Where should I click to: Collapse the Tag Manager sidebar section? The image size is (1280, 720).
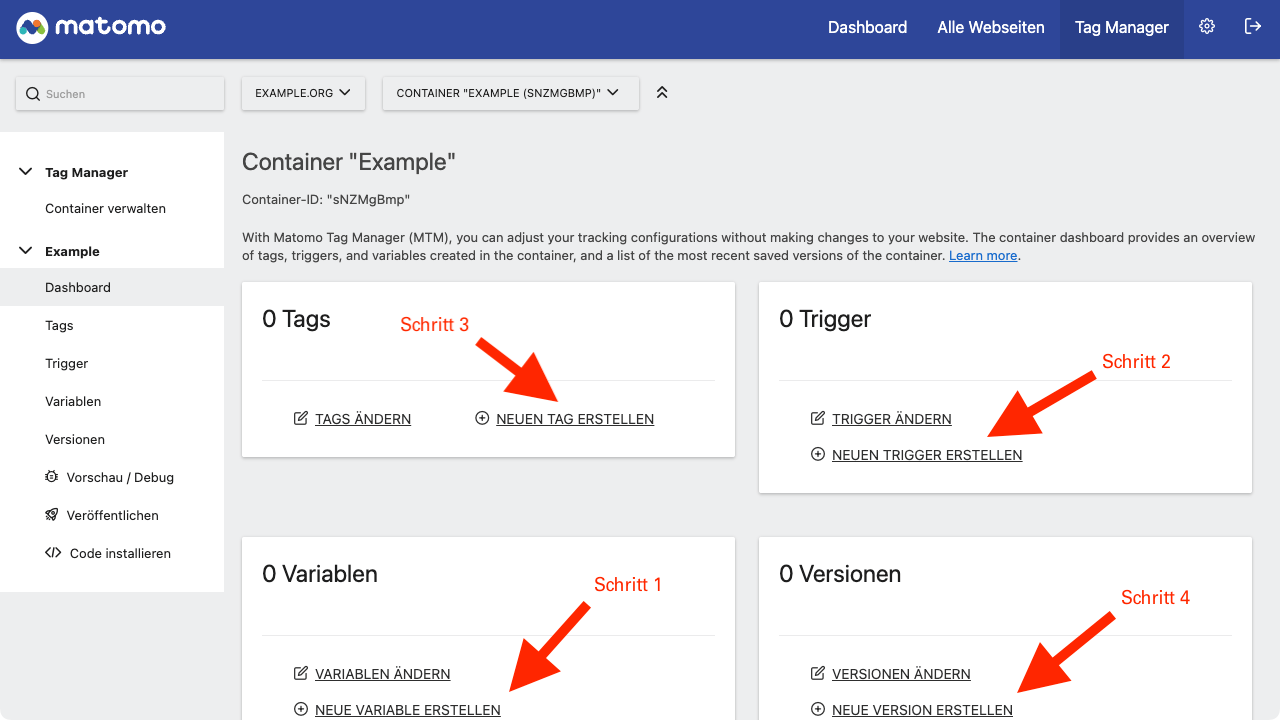click(26, 172)
